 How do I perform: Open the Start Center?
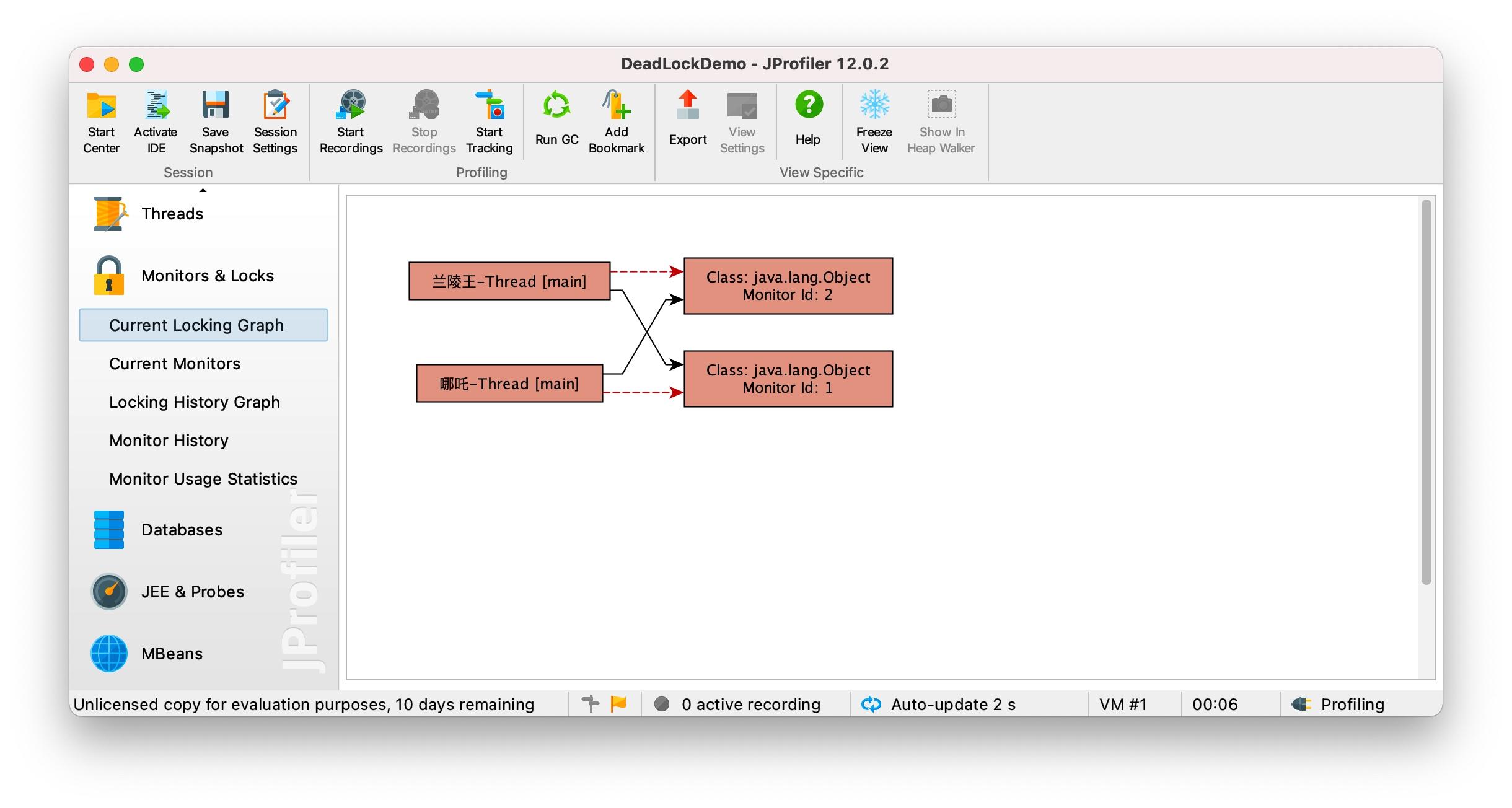click(x=101, y=122)
